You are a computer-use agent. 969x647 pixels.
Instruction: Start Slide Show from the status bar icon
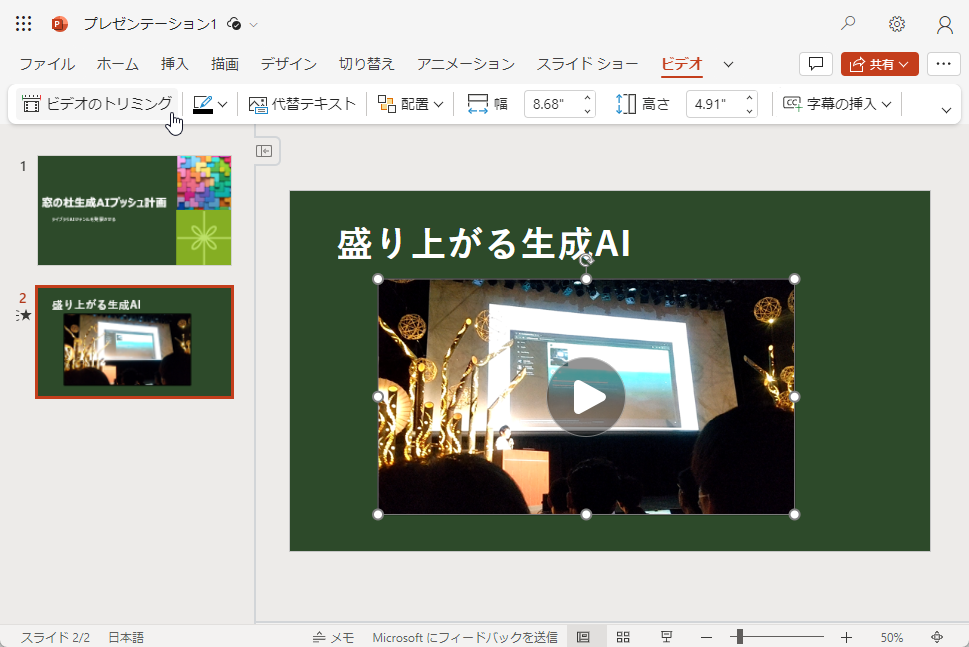[x=665, y=636]
